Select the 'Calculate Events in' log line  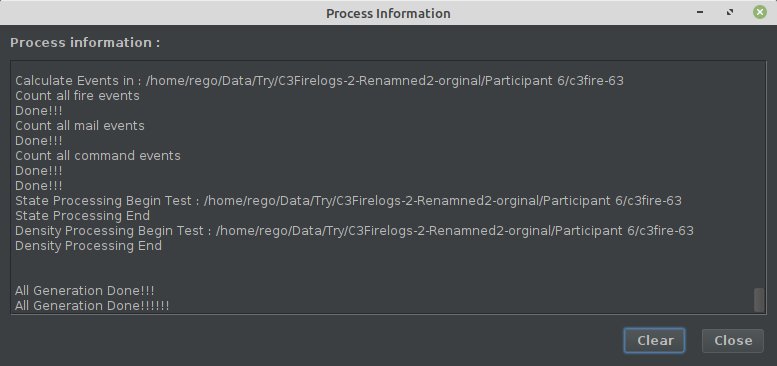[319, 81]
